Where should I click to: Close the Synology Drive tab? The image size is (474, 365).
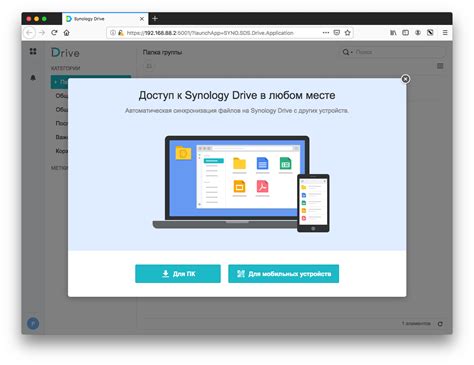[142, 19]
